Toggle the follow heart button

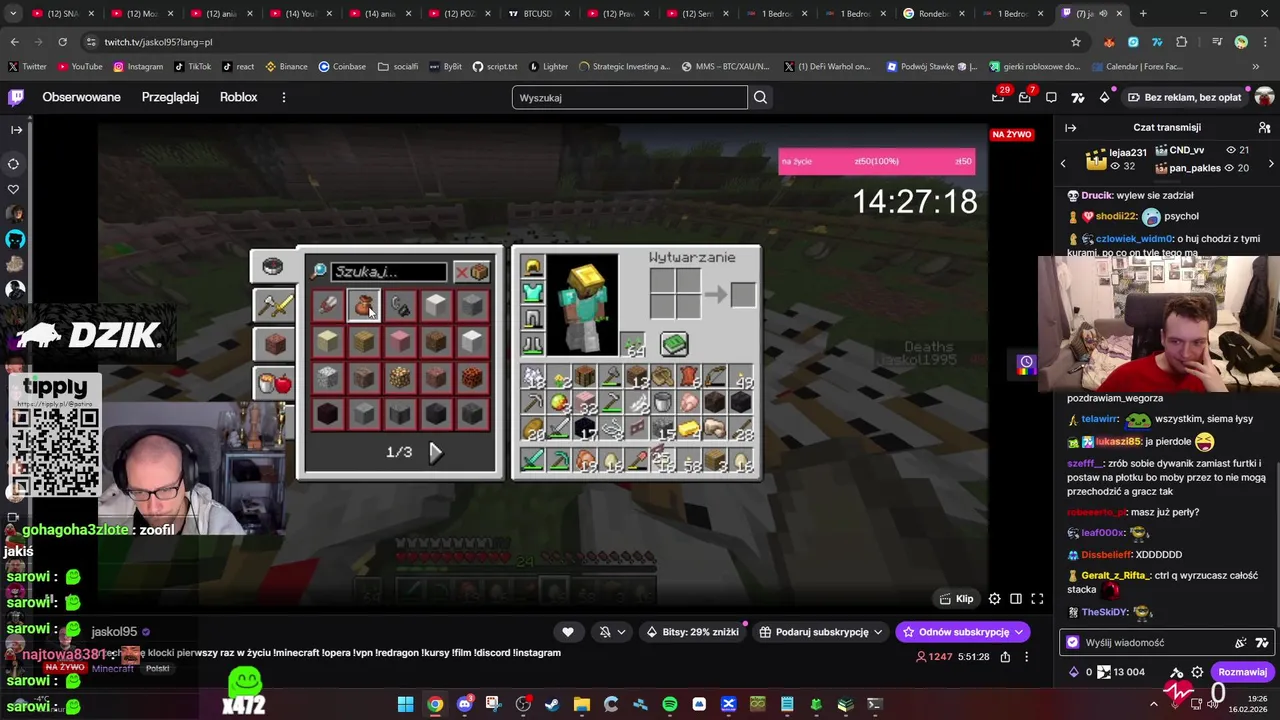click(x=568, y=632)
